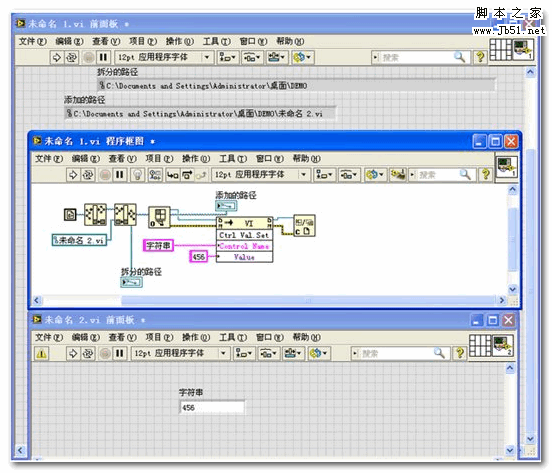Image resolution: width=552 pixels, height=473 pixels.
Task: Click Abort Execution in block diagram toolbar
Action: pos(105,175)
